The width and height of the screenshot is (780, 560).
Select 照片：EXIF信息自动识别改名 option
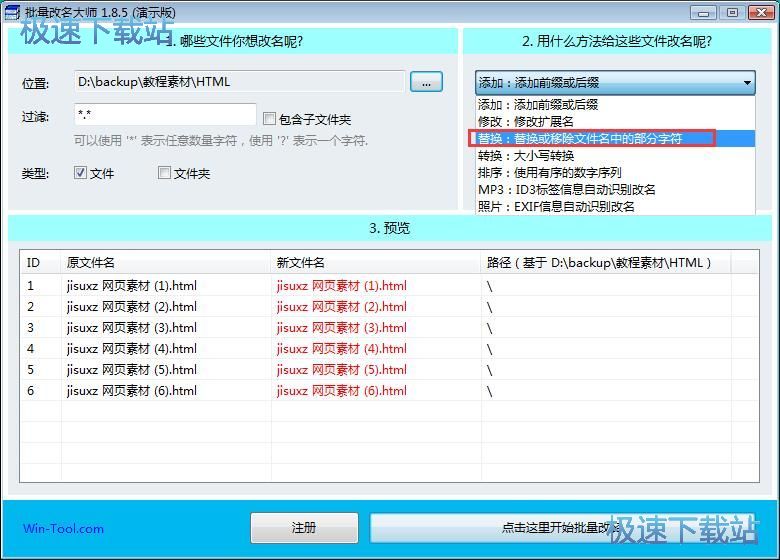click(615, 206)
